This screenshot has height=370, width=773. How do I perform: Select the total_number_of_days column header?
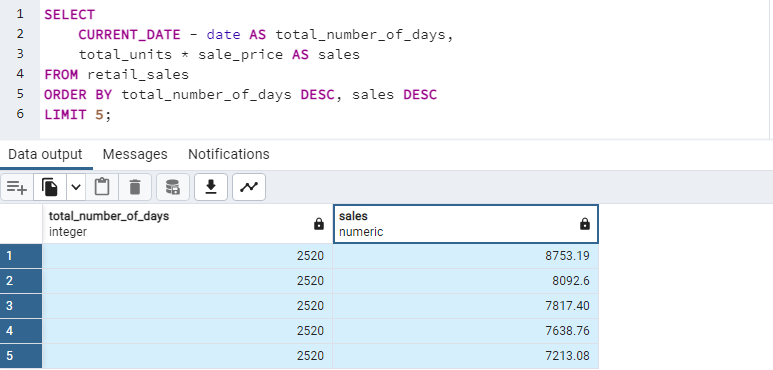coord(187,224)
